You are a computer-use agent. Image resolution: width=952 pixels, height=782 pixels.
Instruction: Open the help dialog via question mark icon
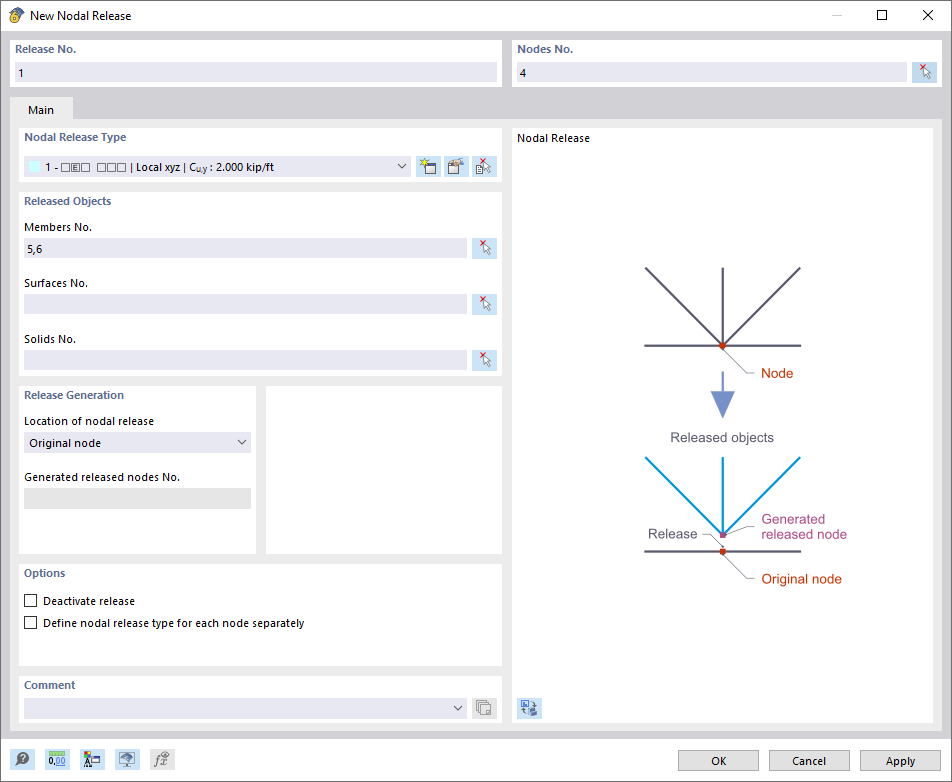click(x=22, y=759)
